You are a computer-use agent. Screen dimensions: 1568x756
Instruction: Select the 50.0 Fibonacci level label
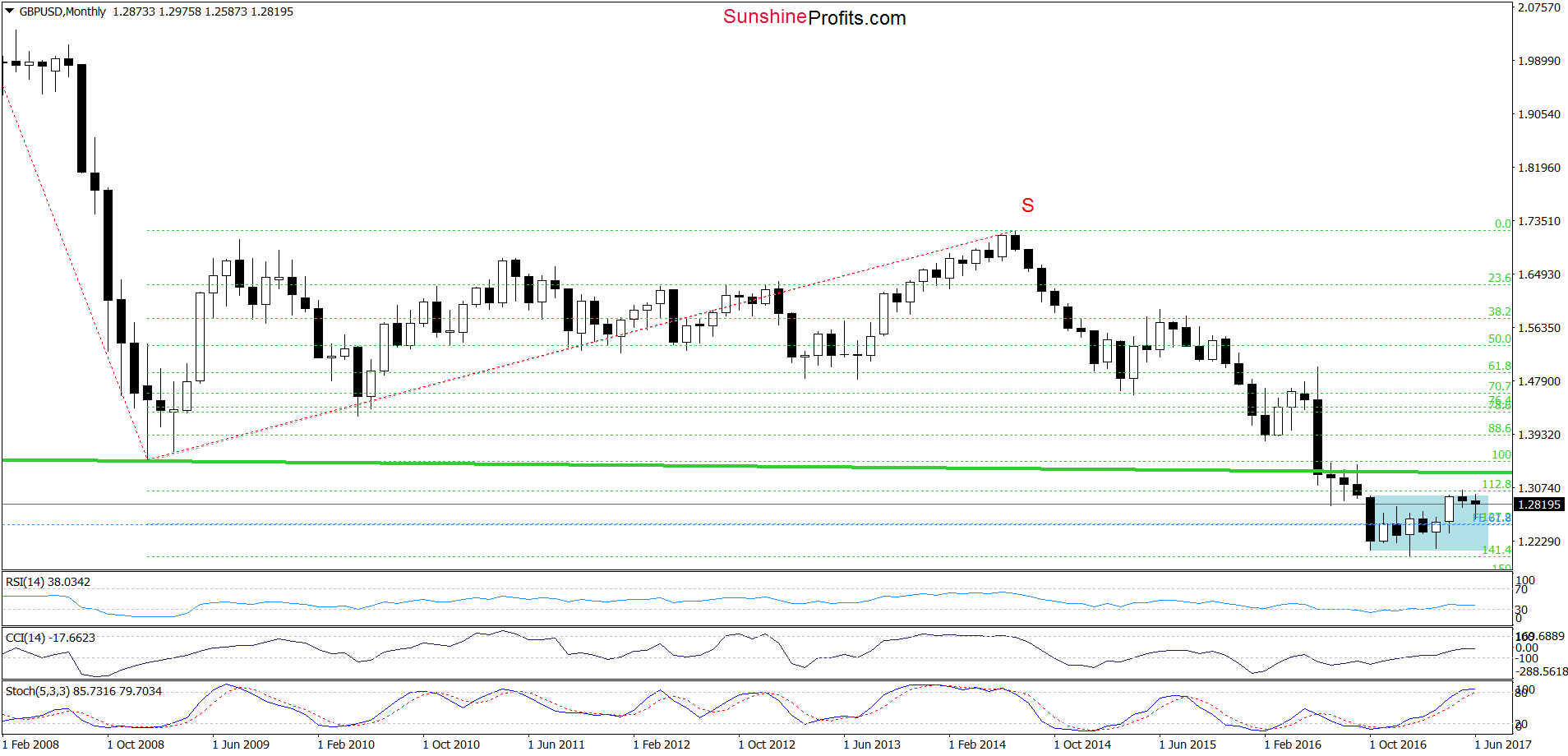[x=1500, y=339]
